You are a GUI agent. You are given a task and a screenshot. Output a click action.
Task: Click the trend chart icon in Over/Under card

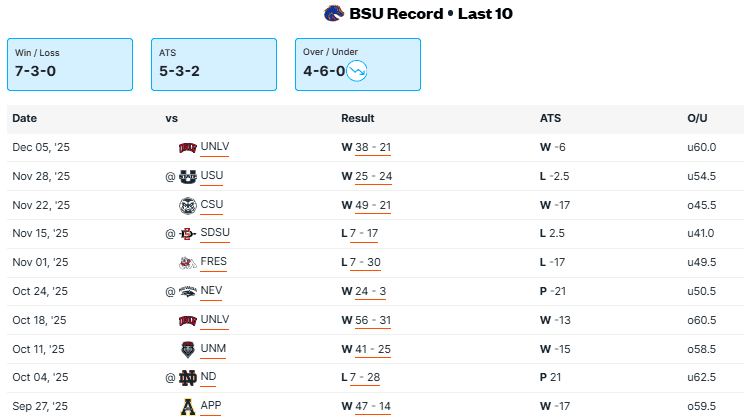[358, 70]
